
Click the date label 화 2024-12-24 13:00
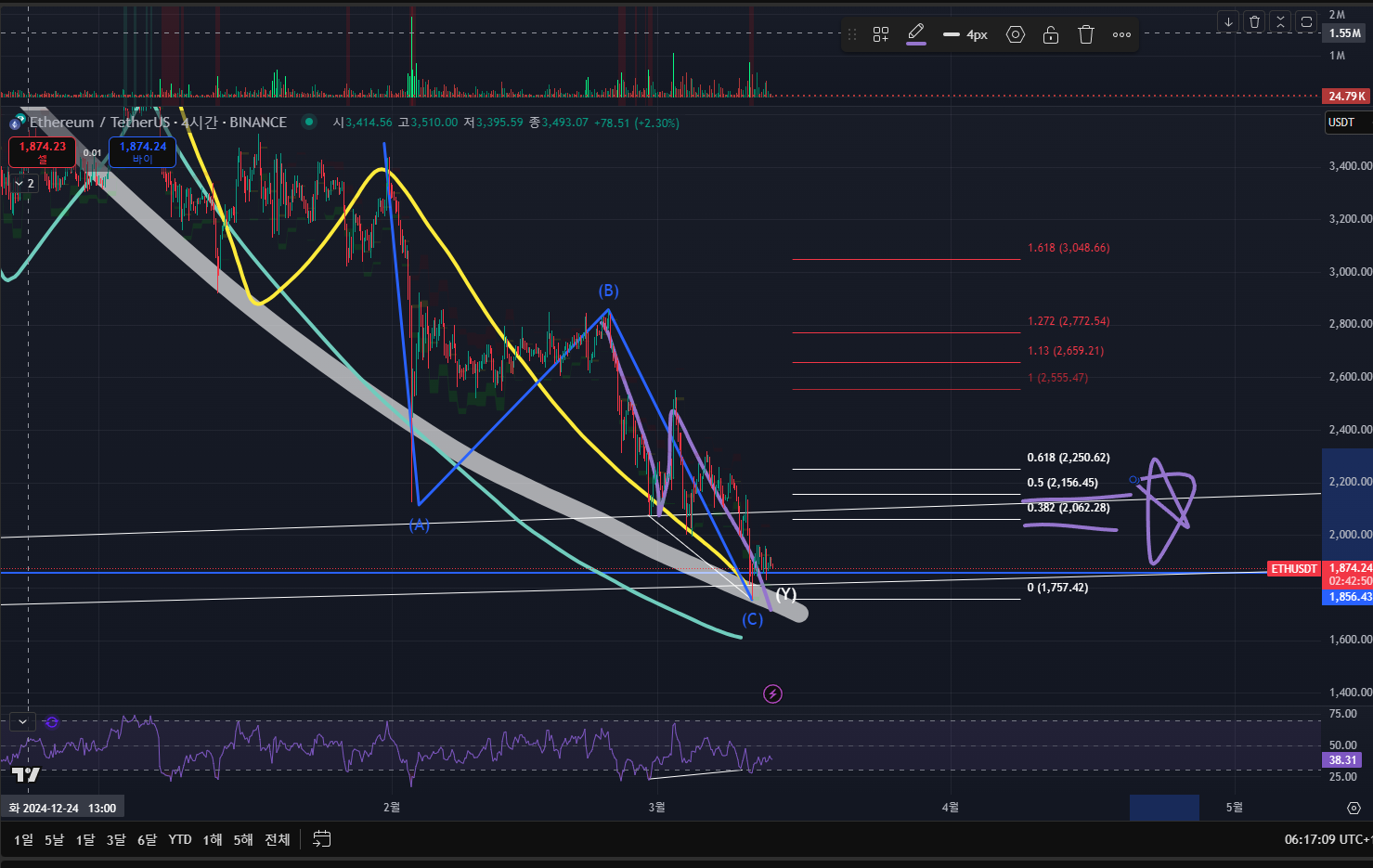click(62, 808)
